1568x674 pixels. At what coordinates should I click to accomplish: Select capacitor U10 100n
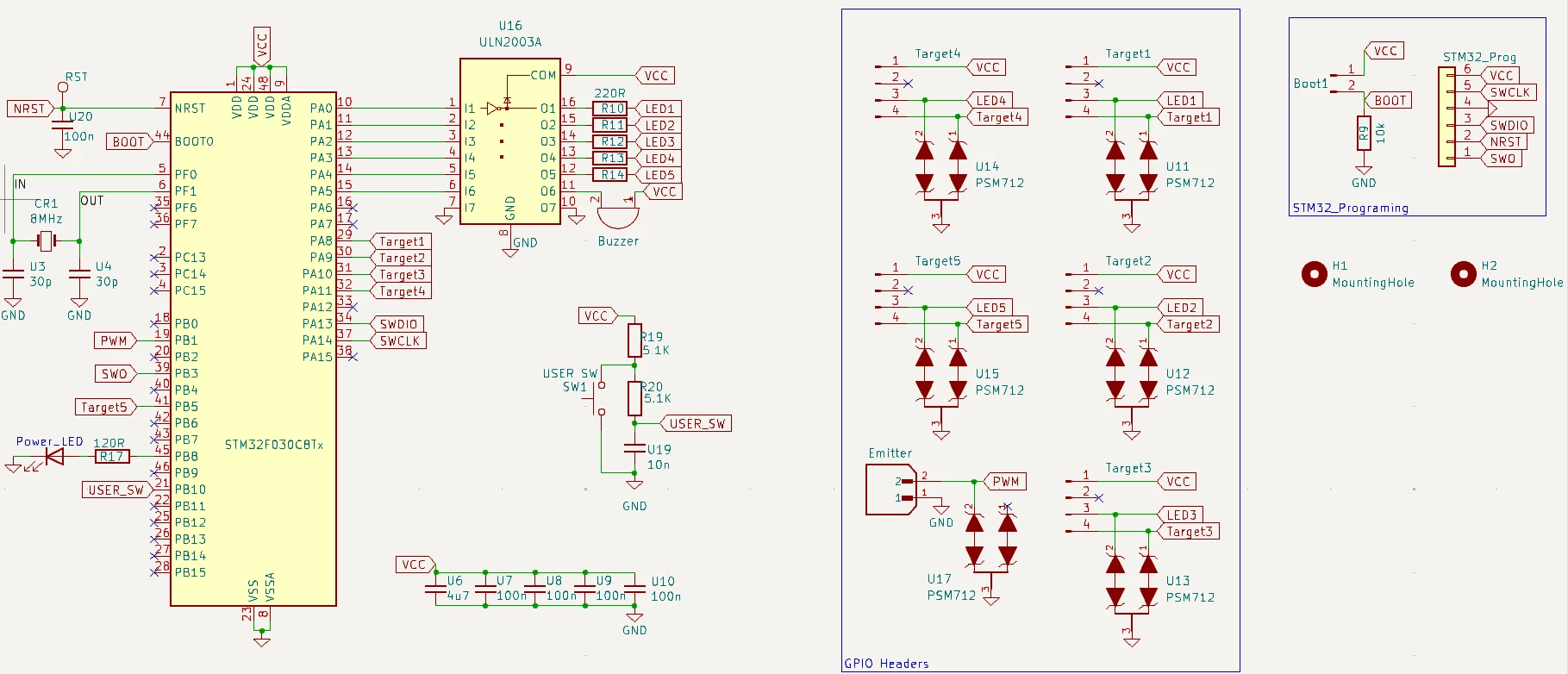pyautogui.click(x=634, y=589)
